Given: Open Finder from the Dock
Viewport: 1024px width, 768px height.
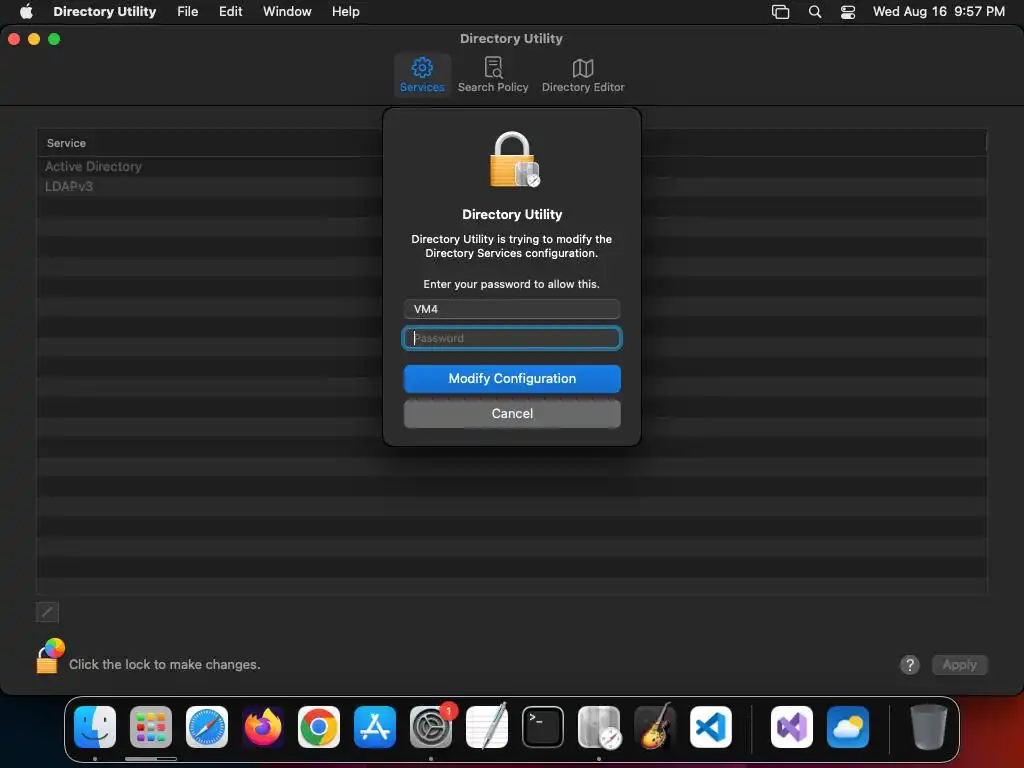Looking at the screenshot, I should [x=95, y=727].
